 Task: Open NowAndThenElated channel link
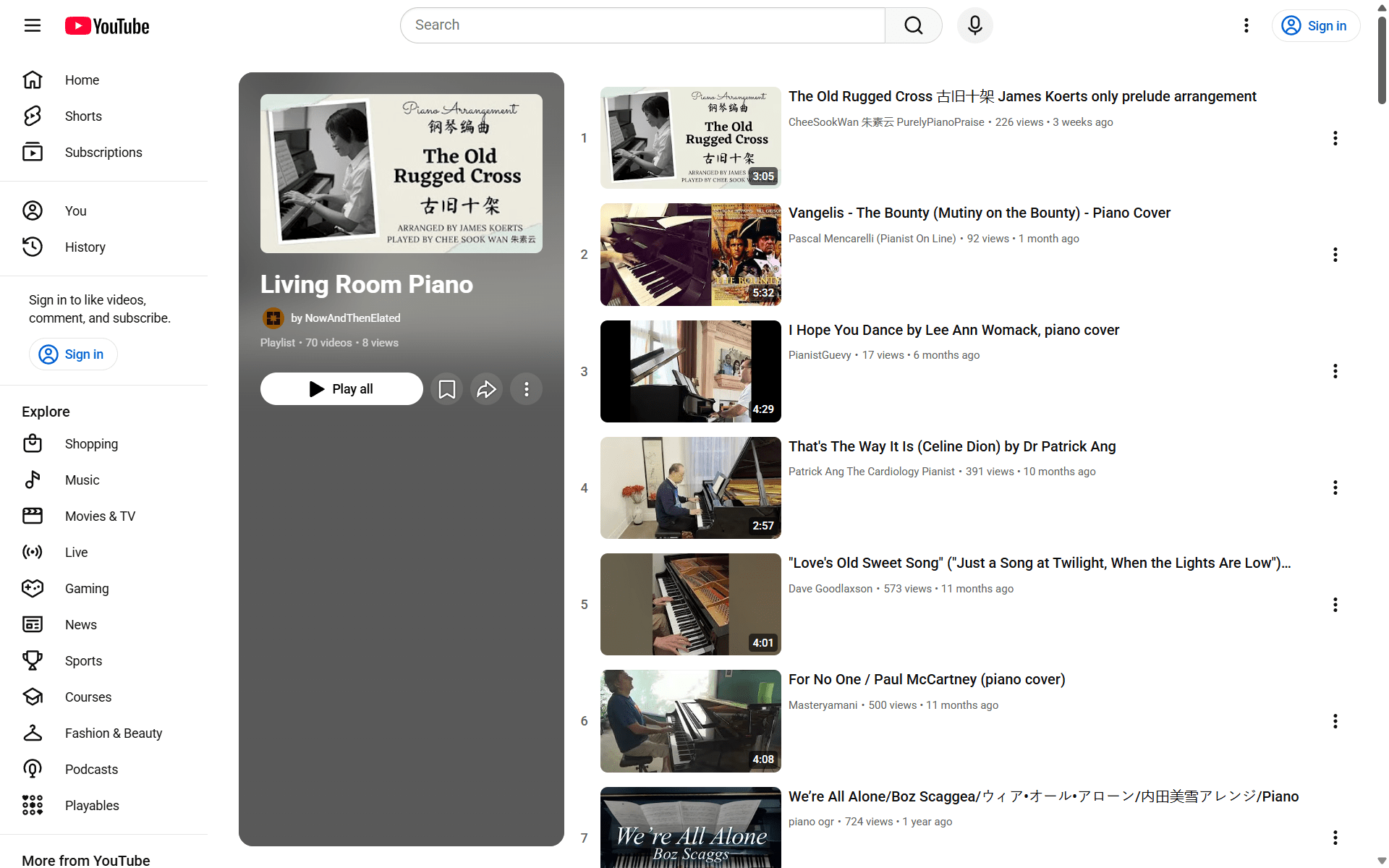(345, 318)
